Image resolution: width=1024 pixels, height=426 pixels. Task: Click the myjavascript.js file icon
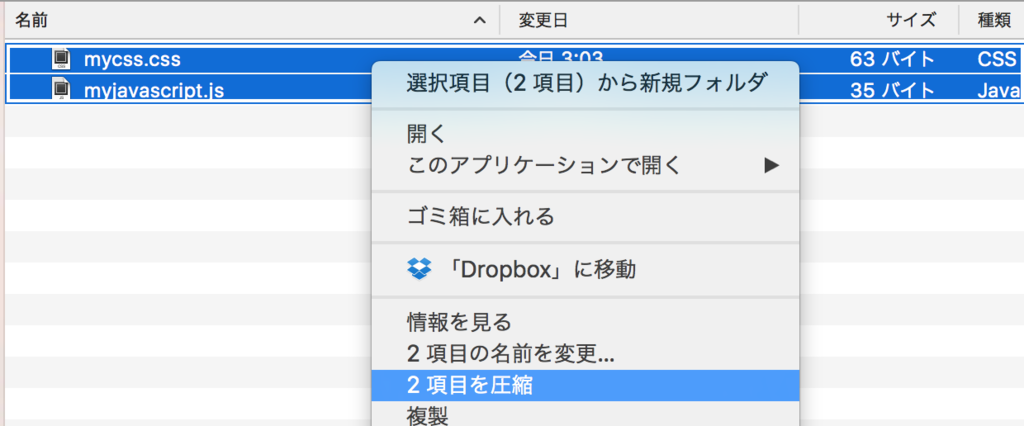[x=62, y=90]
